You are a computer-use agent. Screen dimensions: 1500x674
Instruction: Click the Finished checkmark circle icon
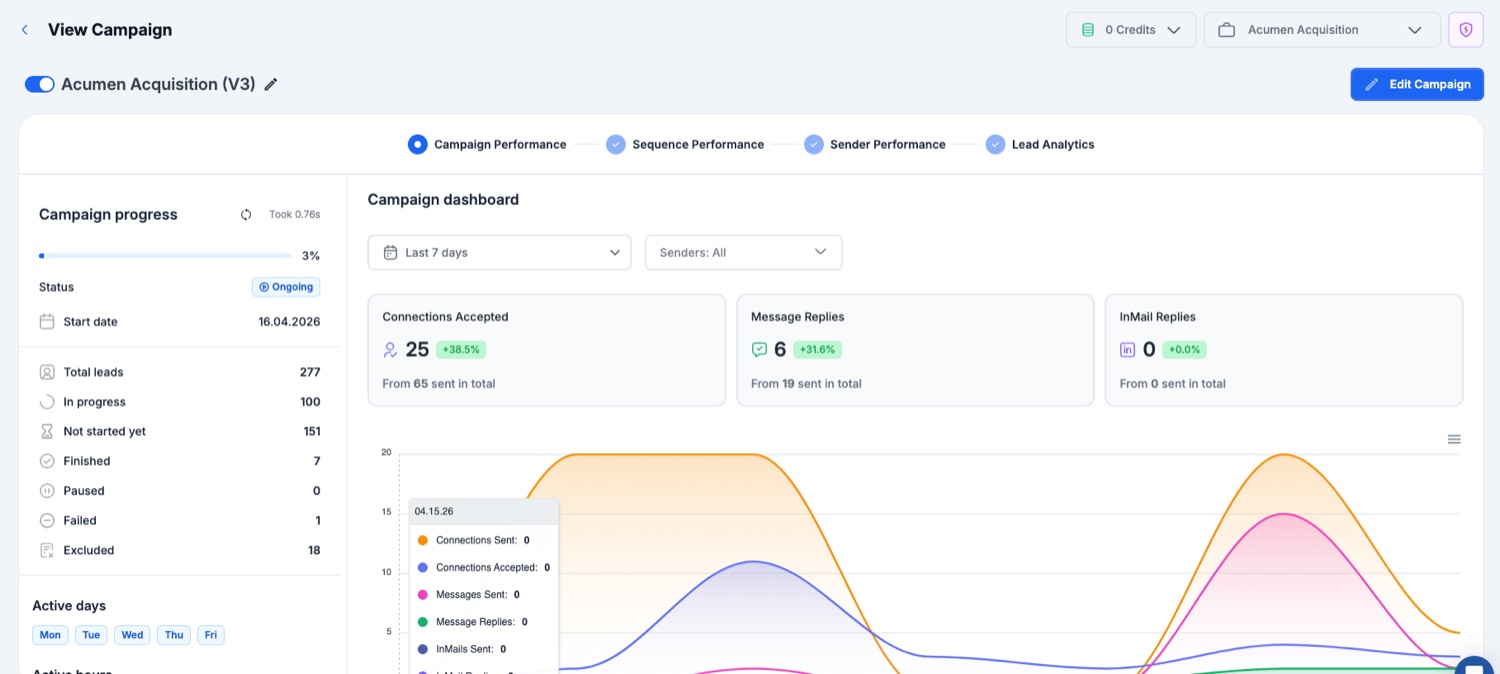coord(47,461)
